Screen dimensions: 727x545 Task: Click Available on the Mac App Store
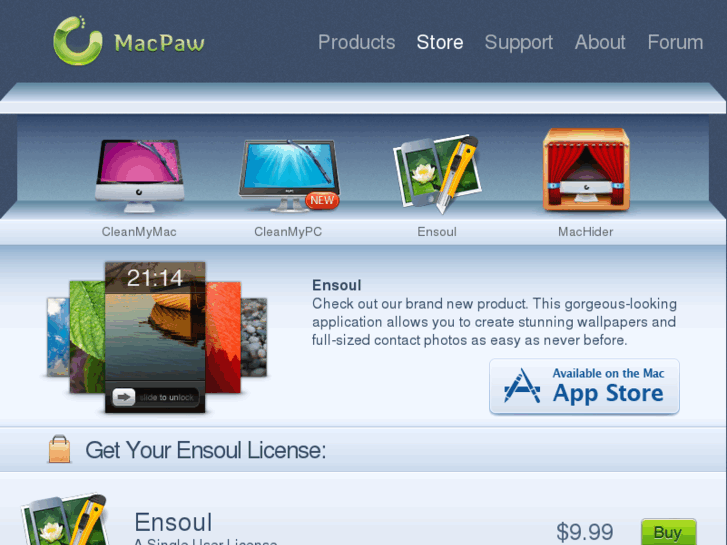(x=584, y=386)
